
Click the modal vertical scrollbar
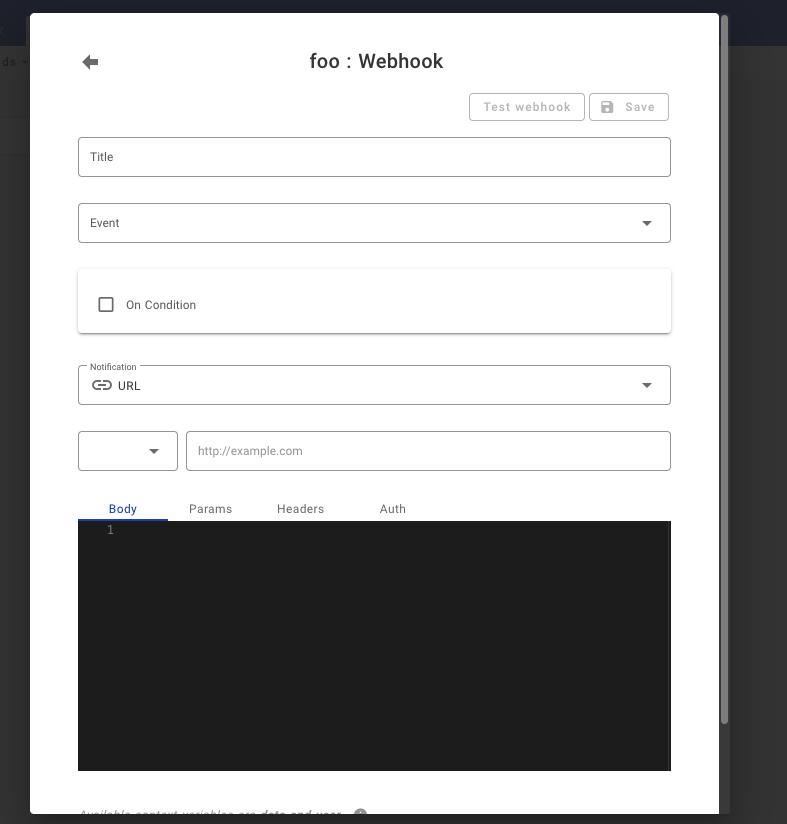(724, 369)
